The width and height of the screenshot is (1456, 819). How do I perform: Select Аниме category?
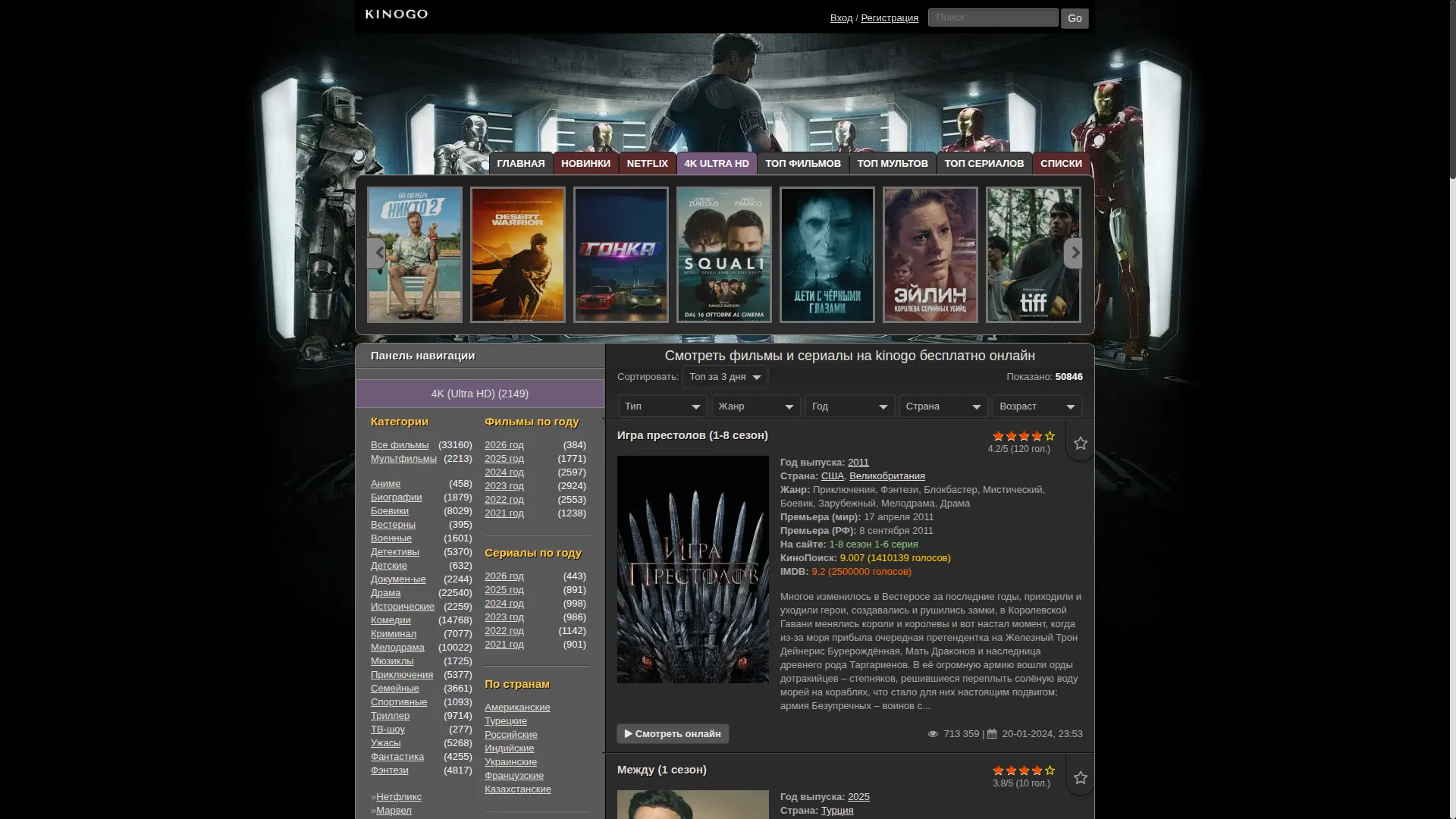(x=385, y=484)
